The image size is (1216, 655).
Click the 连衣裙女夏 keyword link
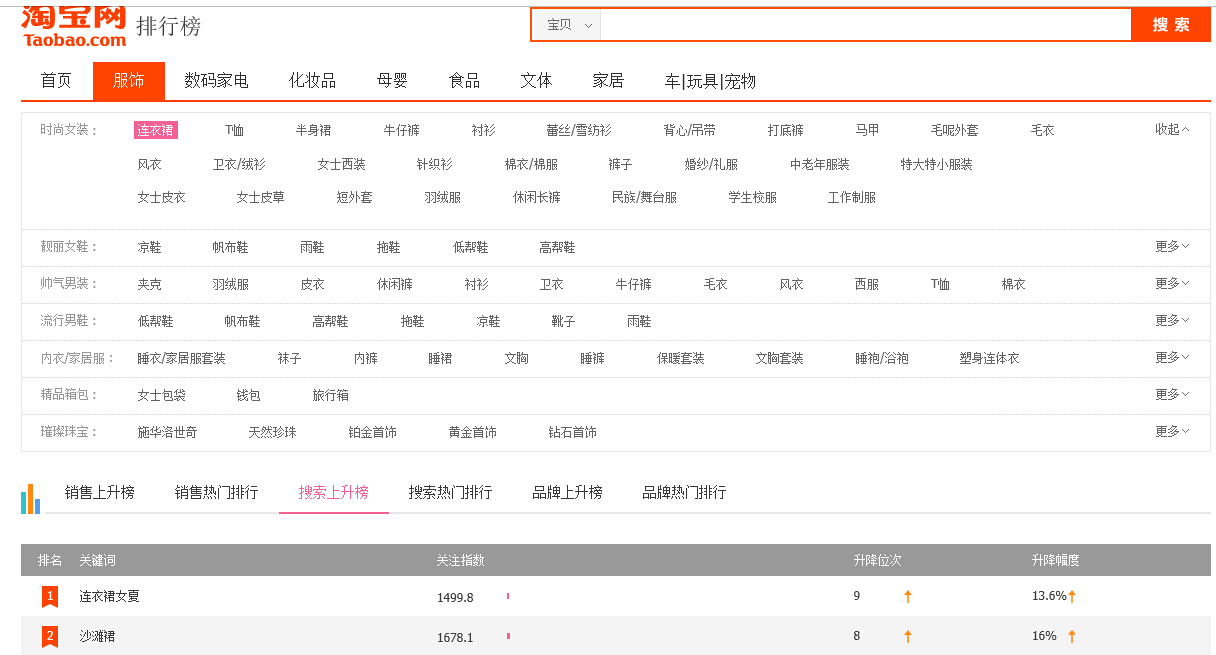pyautogui.click(x=110, y=596)
